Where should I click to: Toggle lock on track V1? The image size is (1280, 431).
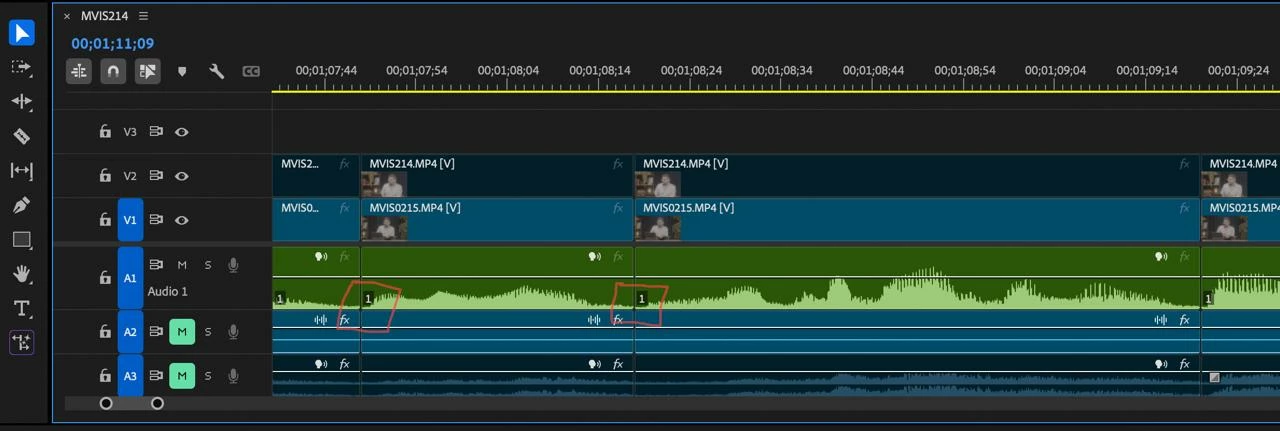coord(104,219)
